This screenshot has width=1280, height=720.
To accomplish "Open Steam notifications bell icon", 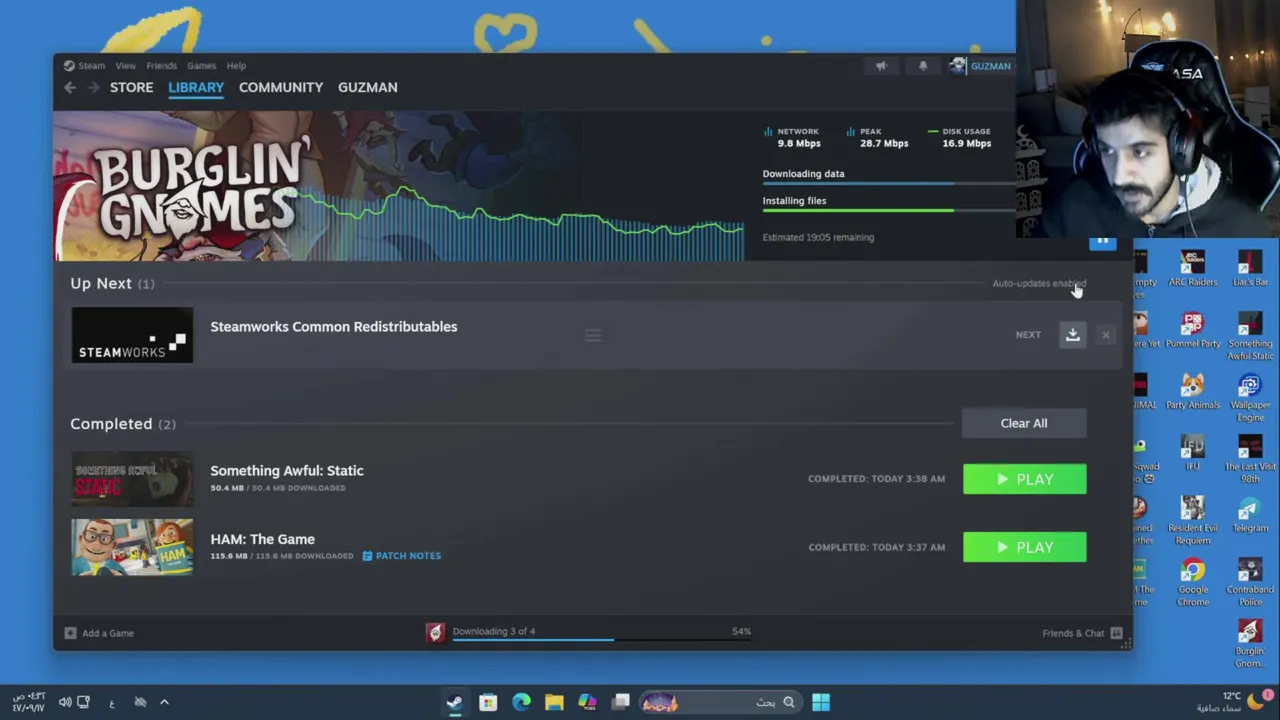I will point(923,66).
